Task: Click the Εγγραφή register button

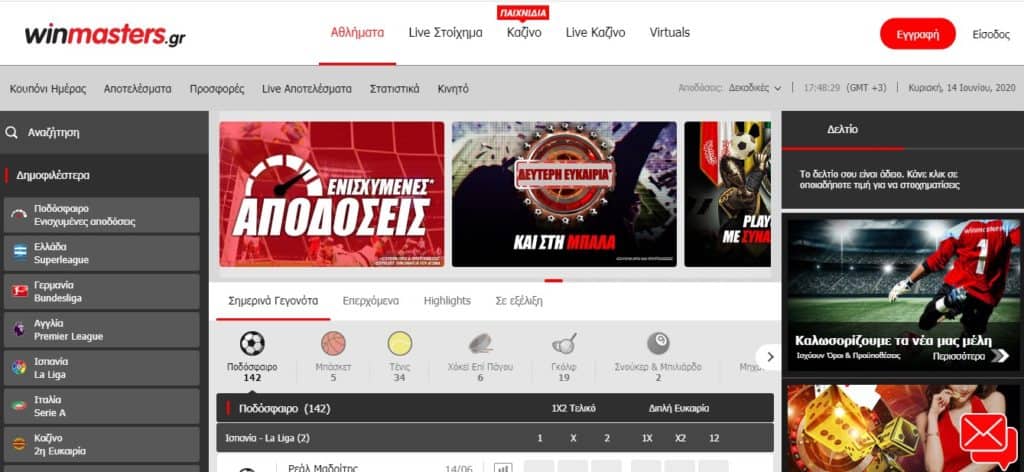Action: pyautogui.click(x=918, y=34)
